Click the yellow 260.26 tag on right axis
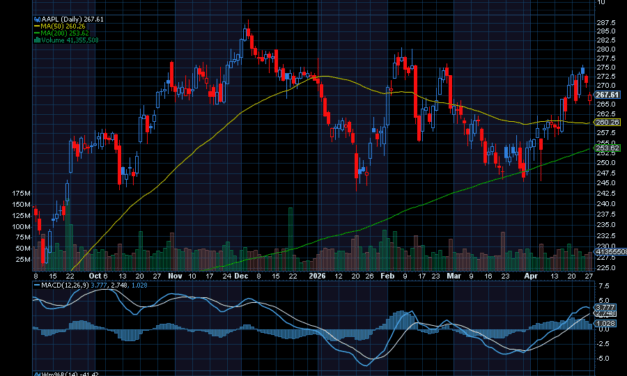Screen dimensions: 627x376 pyautogui.click(x=607, y=122)
